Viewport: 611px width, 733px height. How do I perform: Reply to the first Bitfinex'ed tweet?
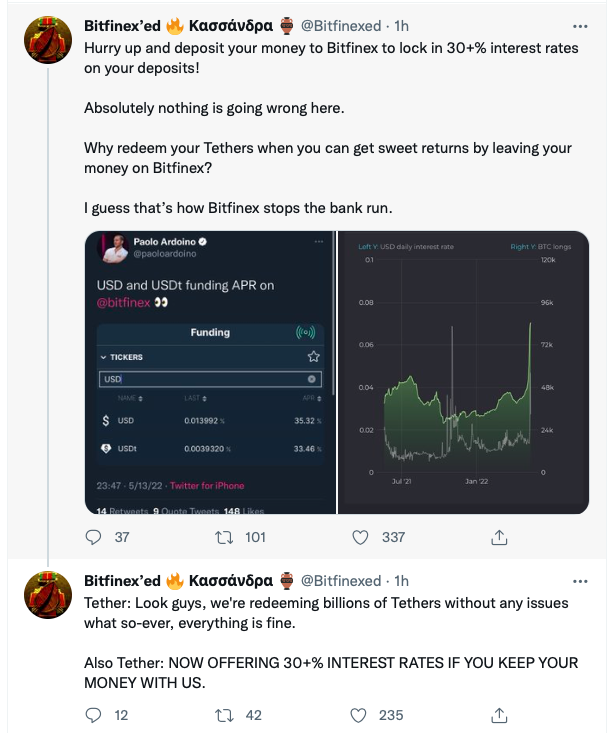[94, 537]
